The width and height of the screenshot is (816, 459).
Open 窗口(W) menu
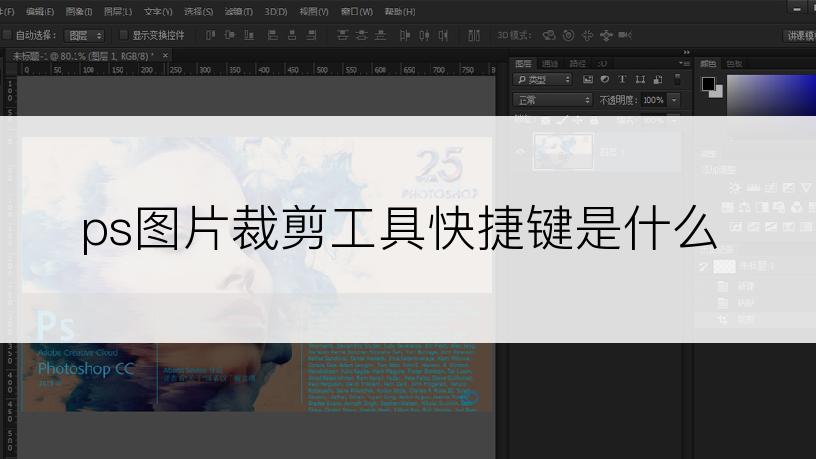[x=356, y=11]
